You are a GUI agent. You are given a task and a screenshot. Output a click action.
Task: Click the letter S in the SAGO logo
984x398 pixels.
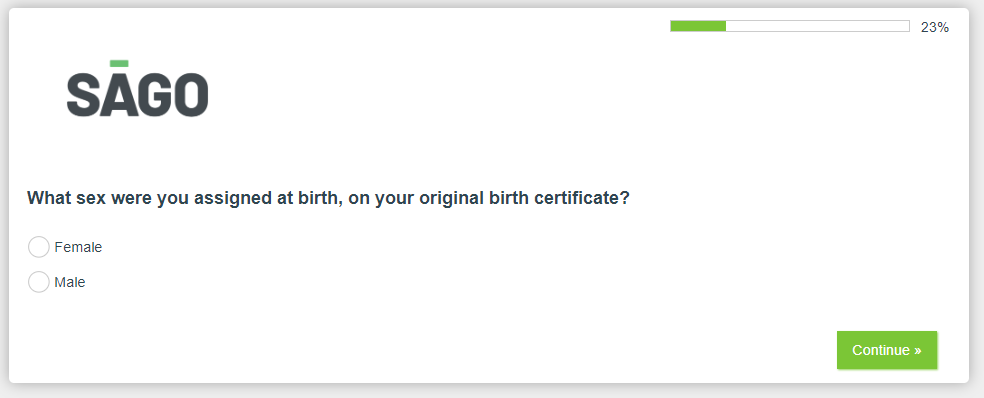[83, 95]
